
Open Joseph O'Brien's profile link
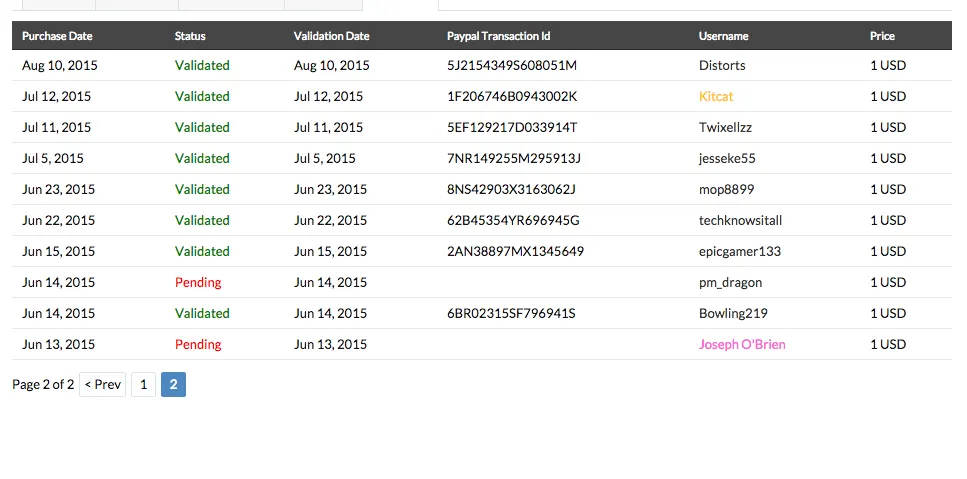click(x=742, y=344)
